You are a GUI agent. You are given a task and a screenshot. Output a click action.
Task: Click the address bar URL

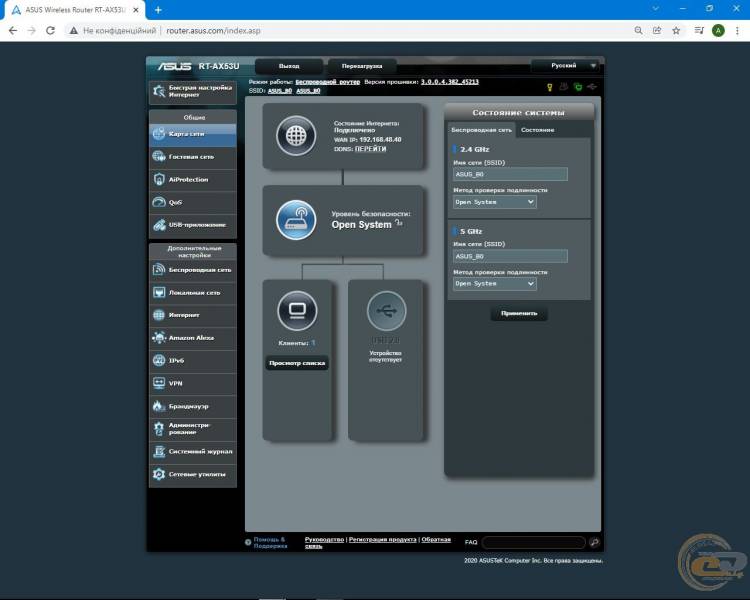[x=213, y=31]
